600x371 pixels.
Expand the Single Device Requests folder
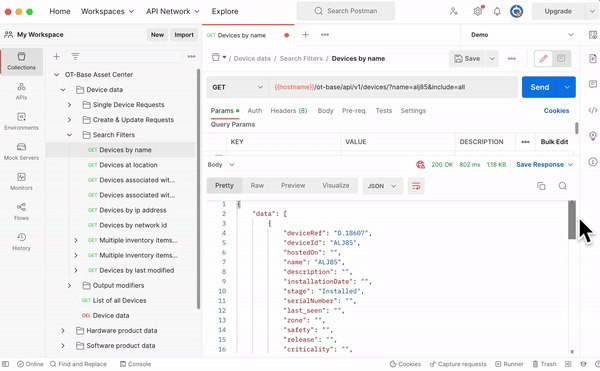click(x=69, y=105)
